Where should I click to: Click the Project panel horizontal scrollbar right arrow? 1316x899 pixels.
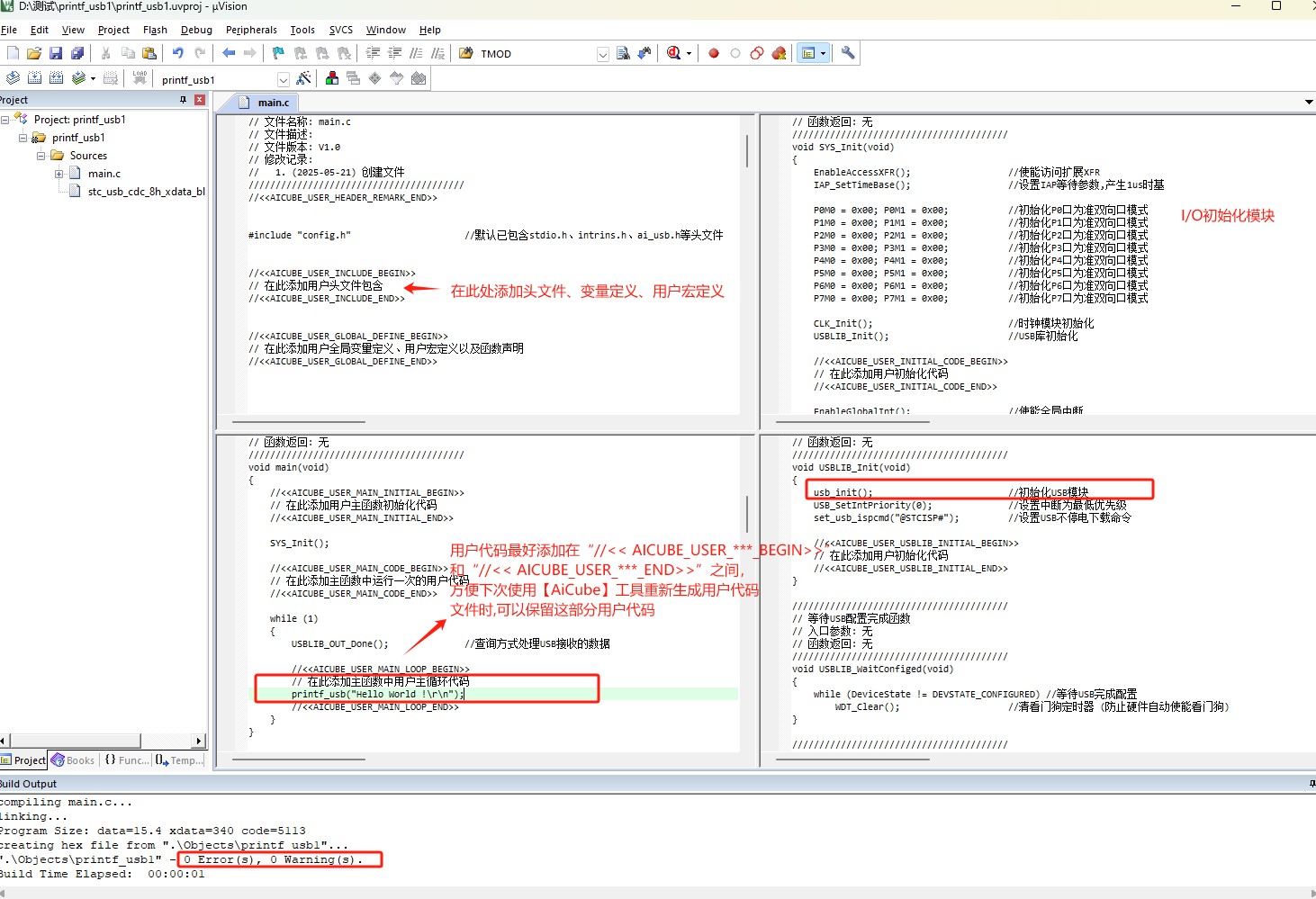[x=199, y=741]
